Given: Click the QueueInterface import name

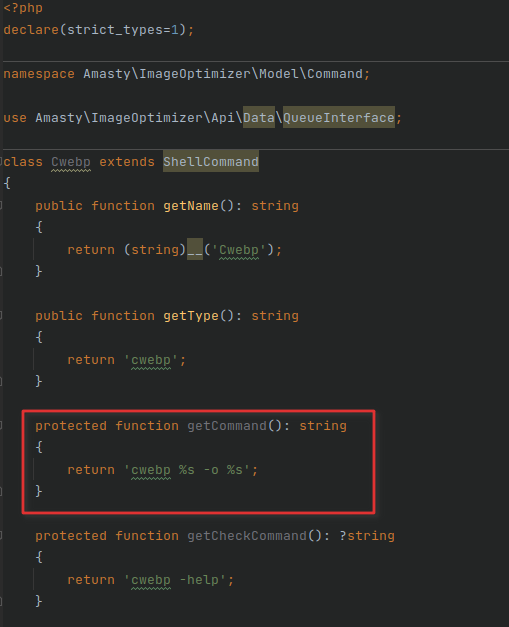Looking at the screenshot, I should (339, 118).
